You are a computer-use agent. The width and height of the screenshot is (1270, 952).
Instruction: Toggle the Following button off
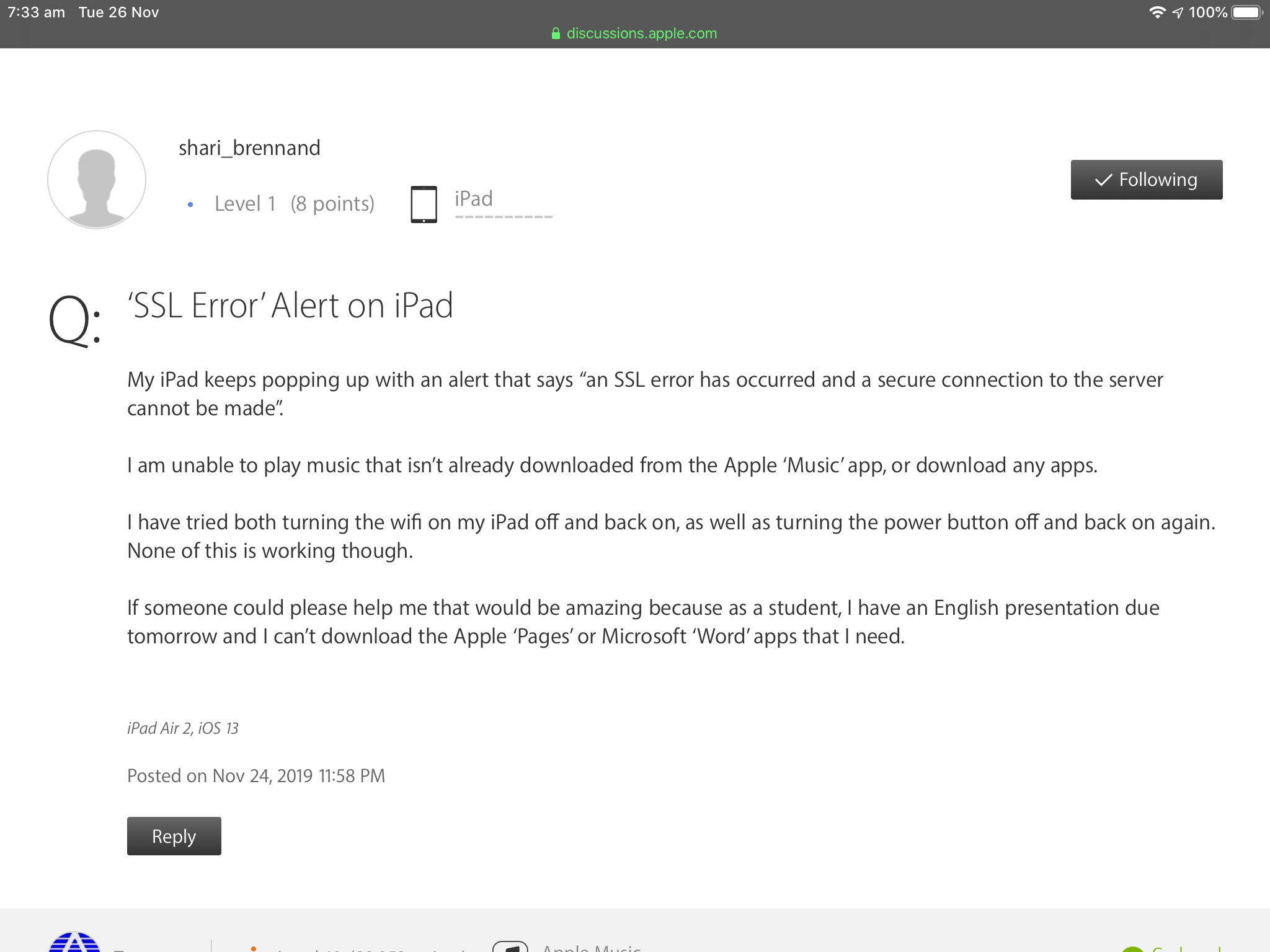(1146, 180)
